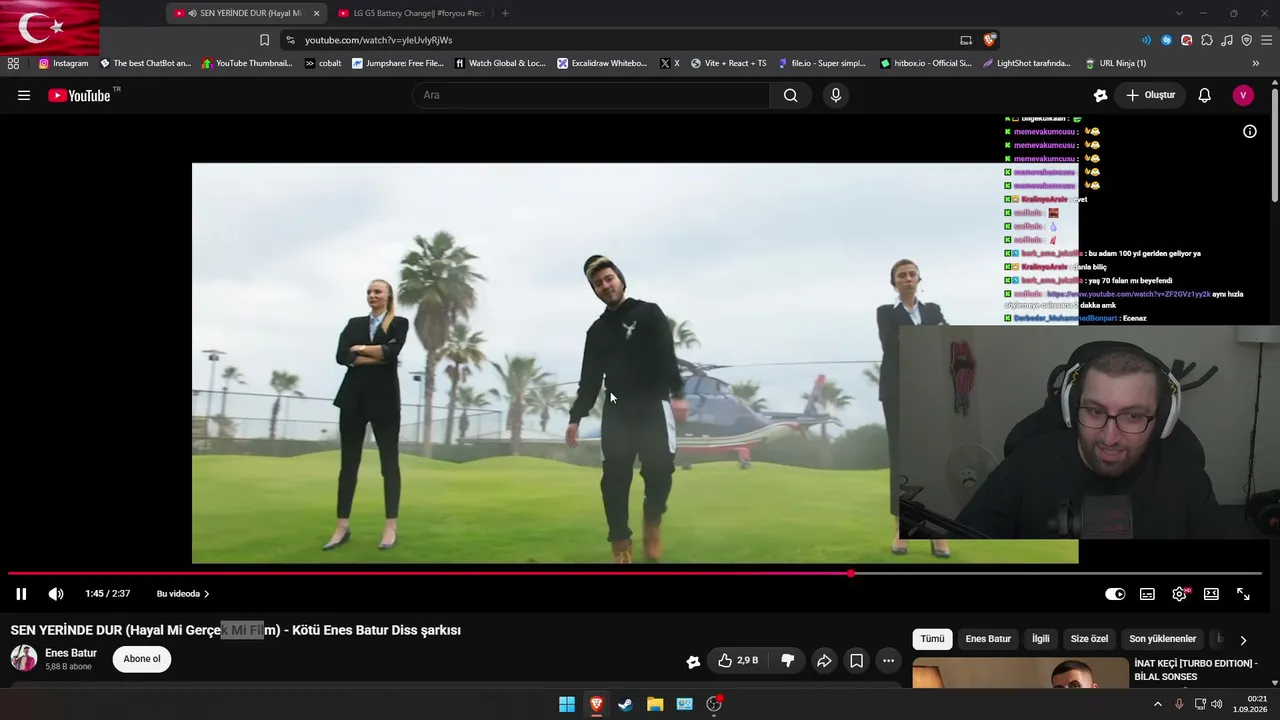Switch to LG G5 Battery Change tab

tap(410, 13)
